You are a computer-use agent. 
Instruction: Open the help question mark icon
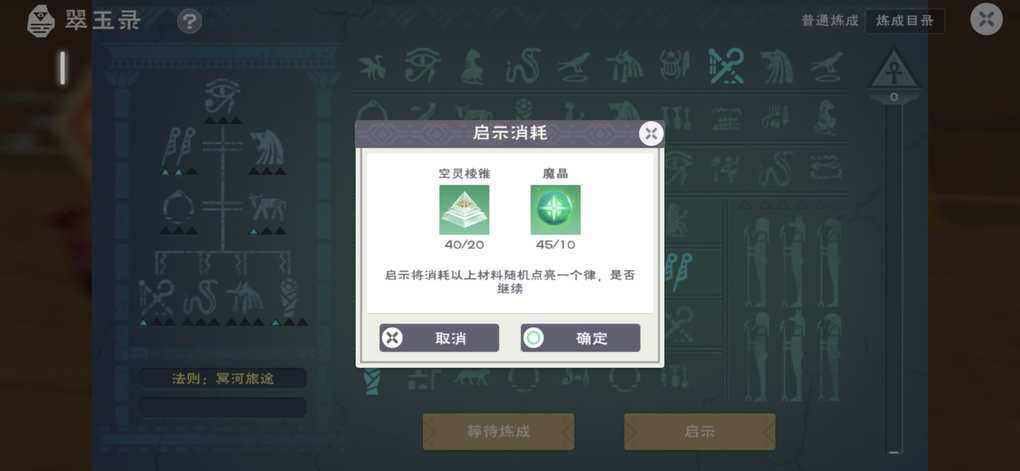point(189,21)
